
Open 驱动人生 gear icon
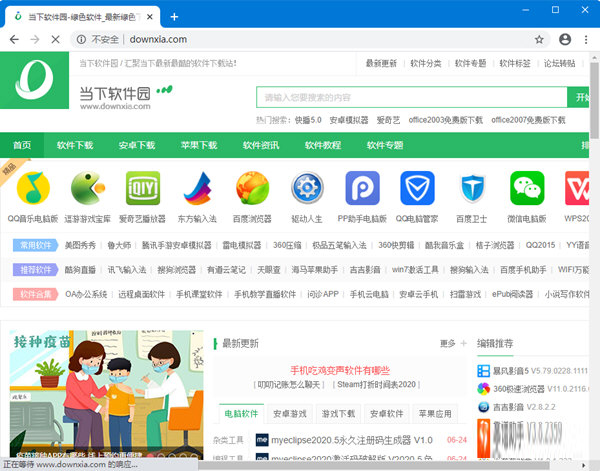[307, 188]
